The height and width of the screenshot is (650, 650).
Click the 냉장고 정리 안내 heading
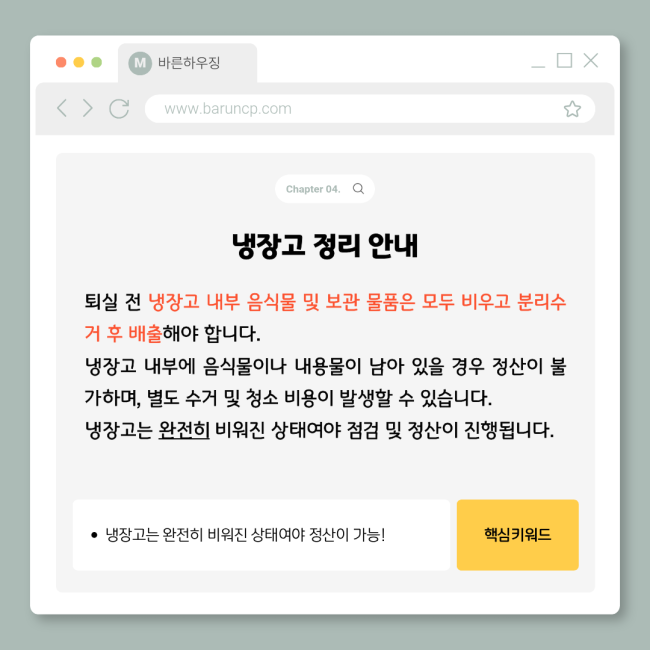tap(325, 246)
